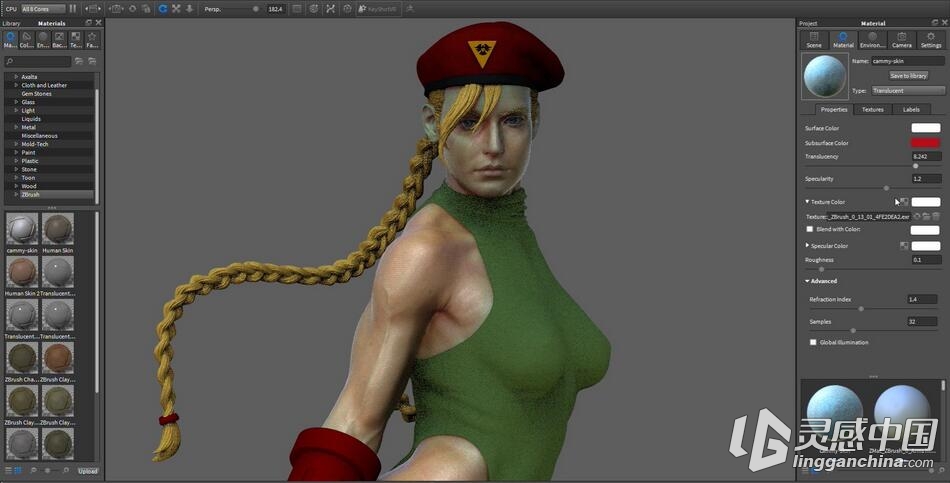Image resolution: width=950 pixels, height=483 pixels.
Task: Expand the Axalta material folder
Action: 16,77
